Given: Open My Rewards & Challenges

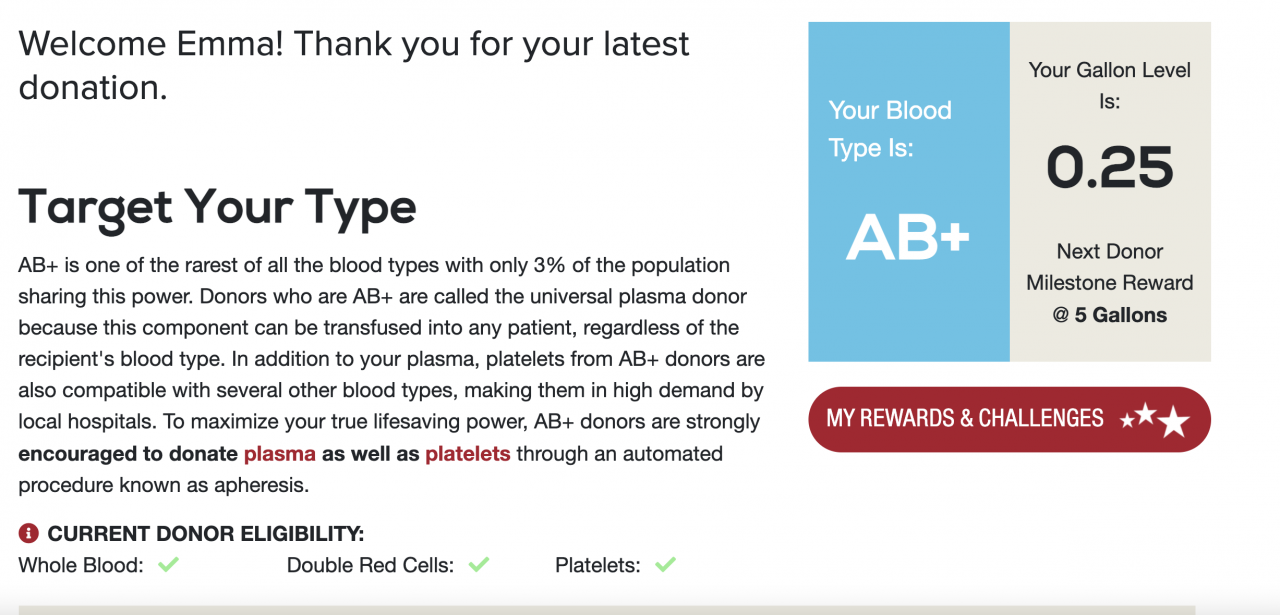Looking at the screenshot, I should coord(965,419).
